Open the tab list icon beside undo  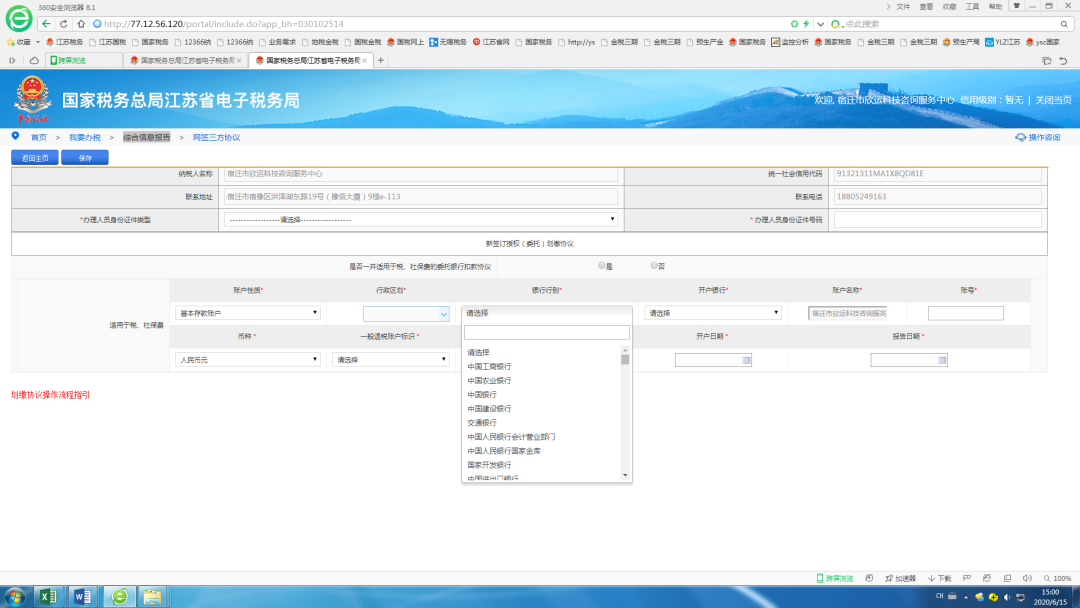[1046, 61]
